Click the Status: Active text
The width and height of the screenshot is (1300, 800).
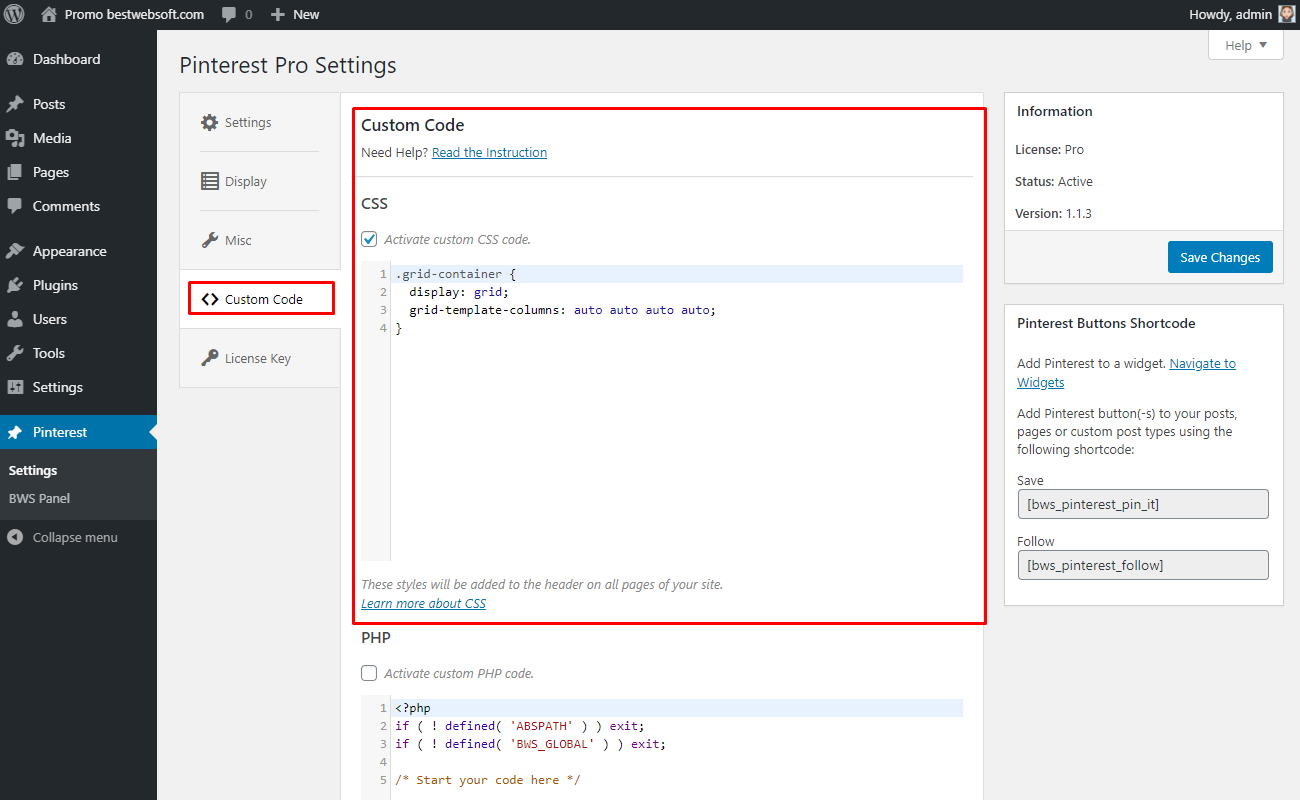tap(1054, 181)
